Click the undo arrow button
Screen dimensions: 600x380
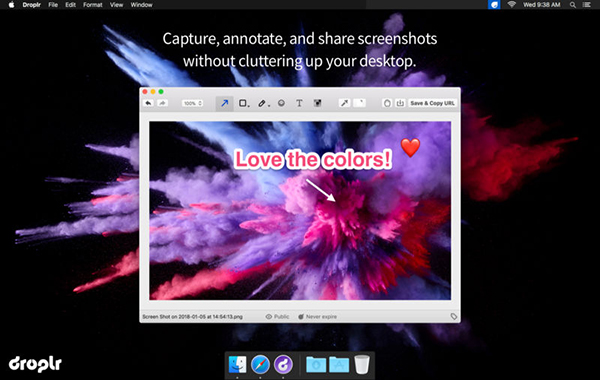point(148,103)
